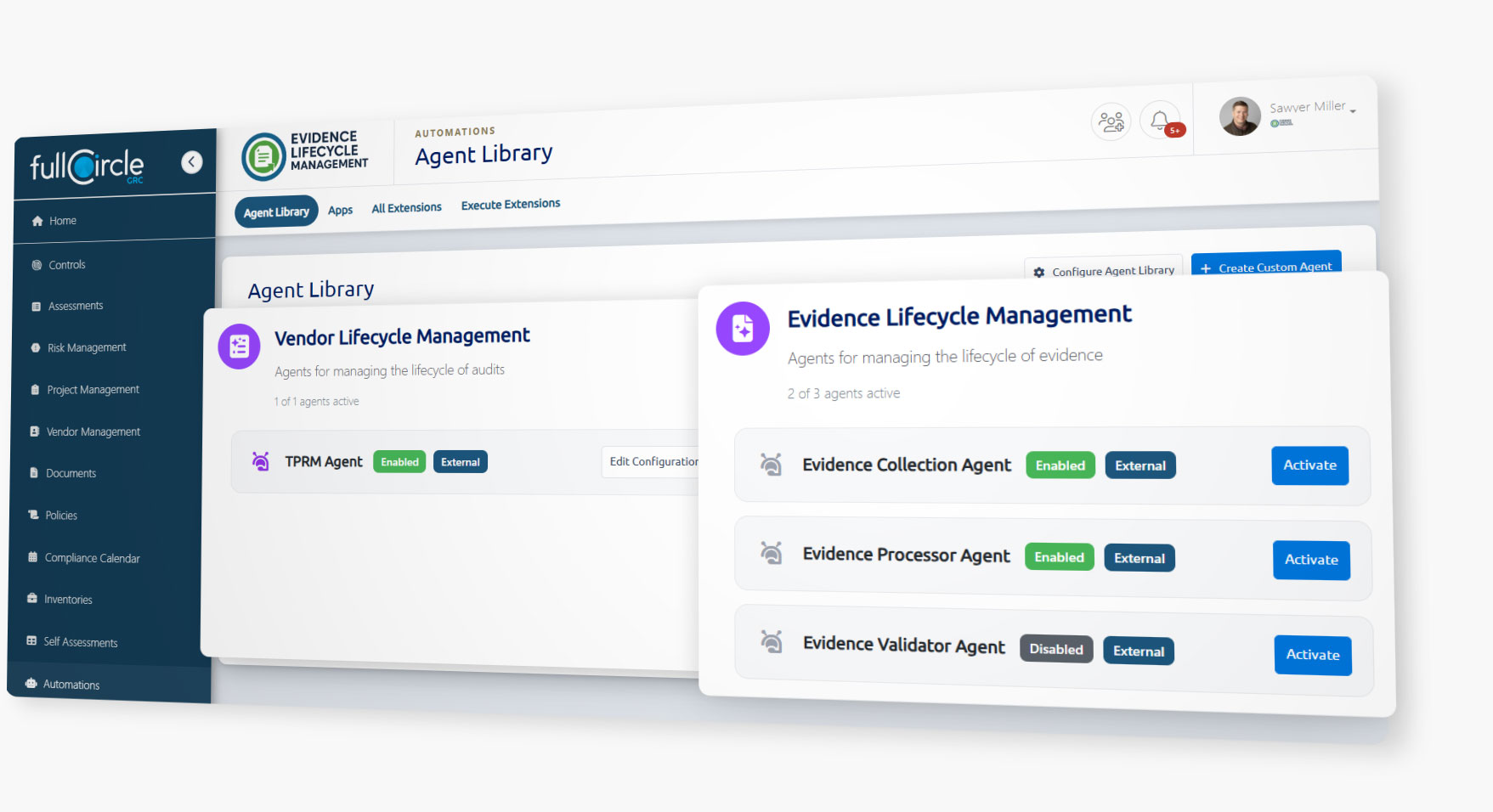Screen dimensions: 1493x812
Task: Open the user group icon in header
Action: tap(1111, 121)
